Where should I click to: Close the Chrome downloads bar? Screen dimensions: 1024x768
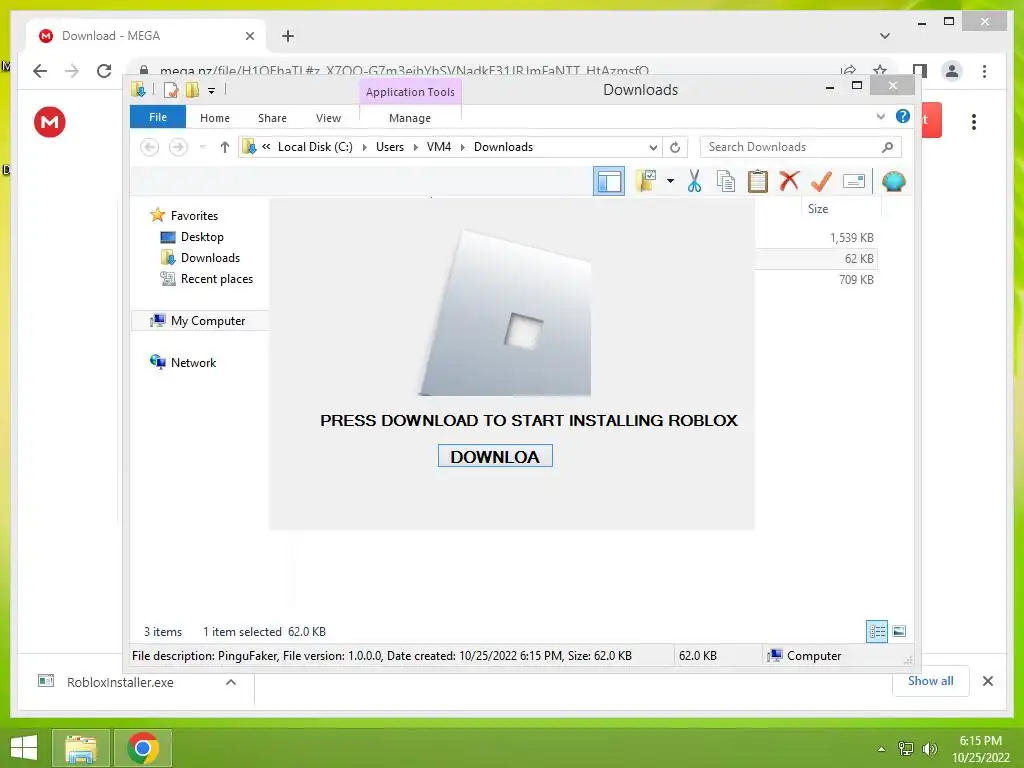point(987,681)
